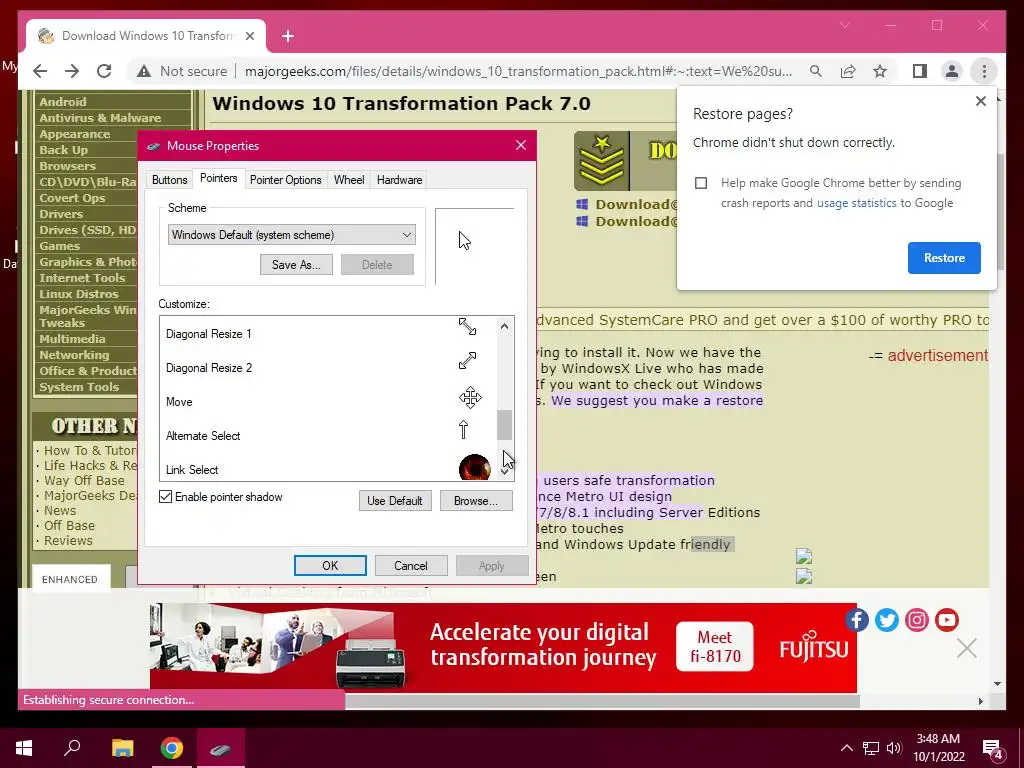Open Networking category link
This screenshot has width=1024, height=768.
74,355
